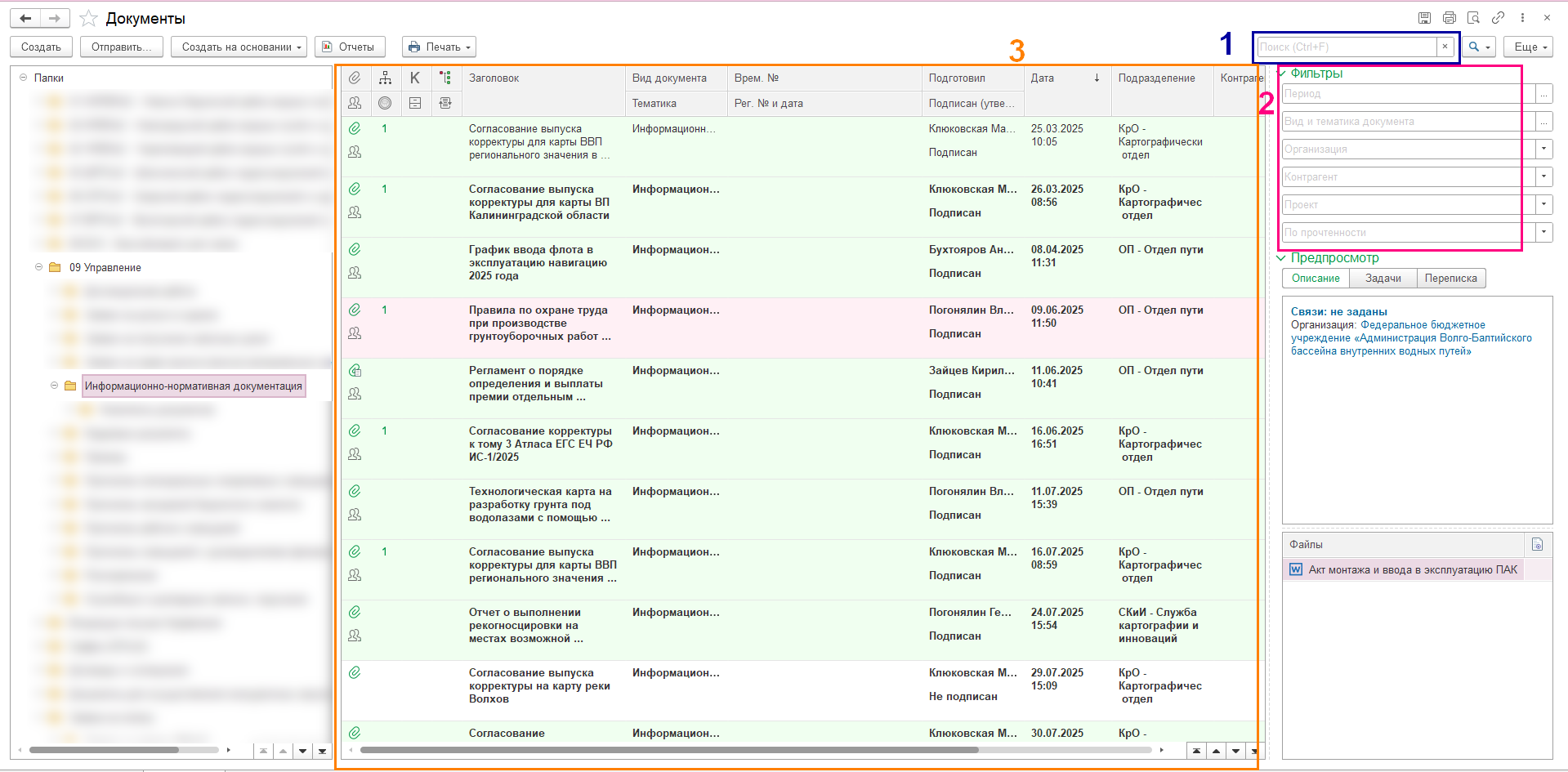This screenshot has width=1568, height=772.
Task: Switch to the Переписка tab
Action: [1450, 279]
